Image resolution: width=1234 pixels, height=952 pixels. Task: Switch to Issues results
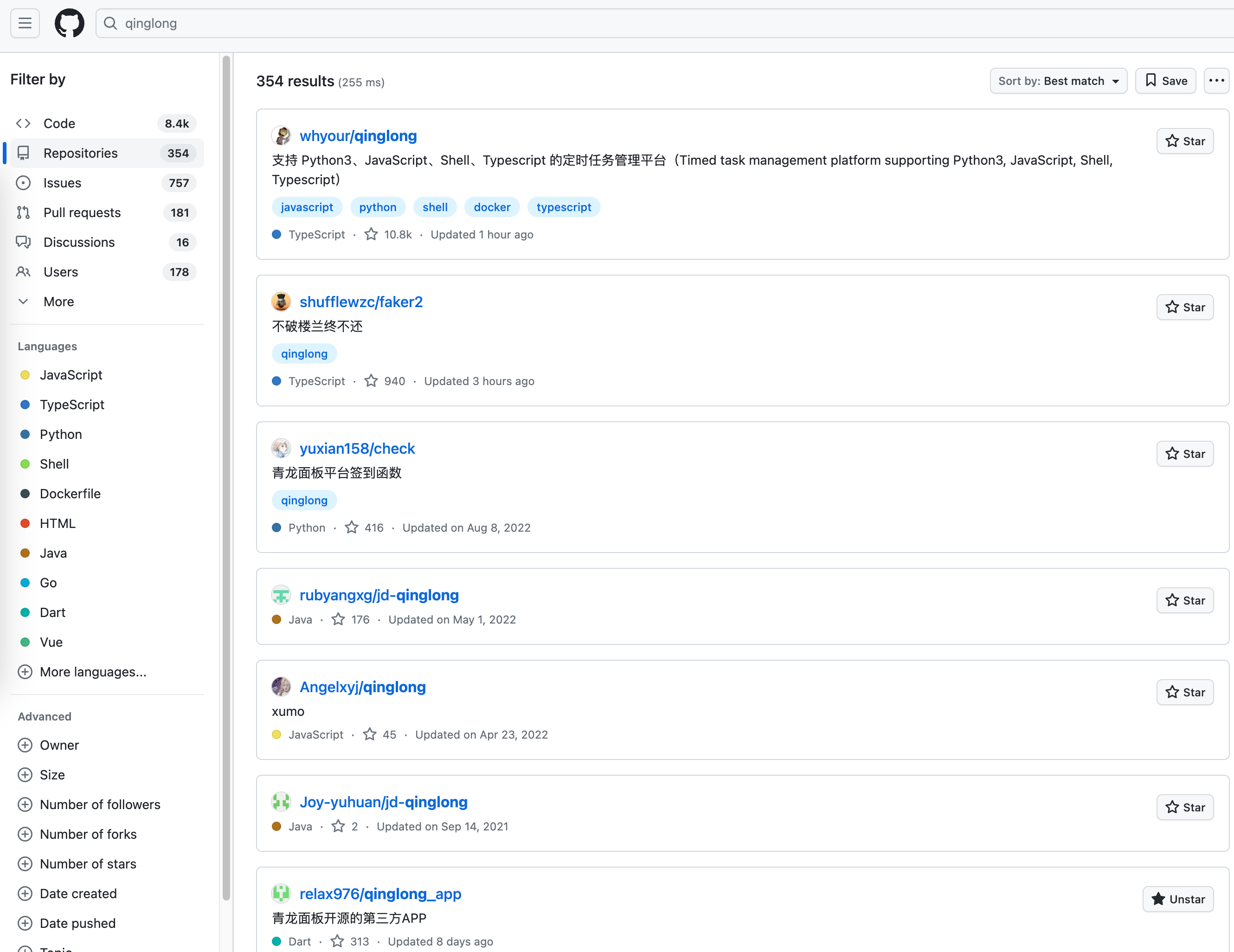click(107, 183)
